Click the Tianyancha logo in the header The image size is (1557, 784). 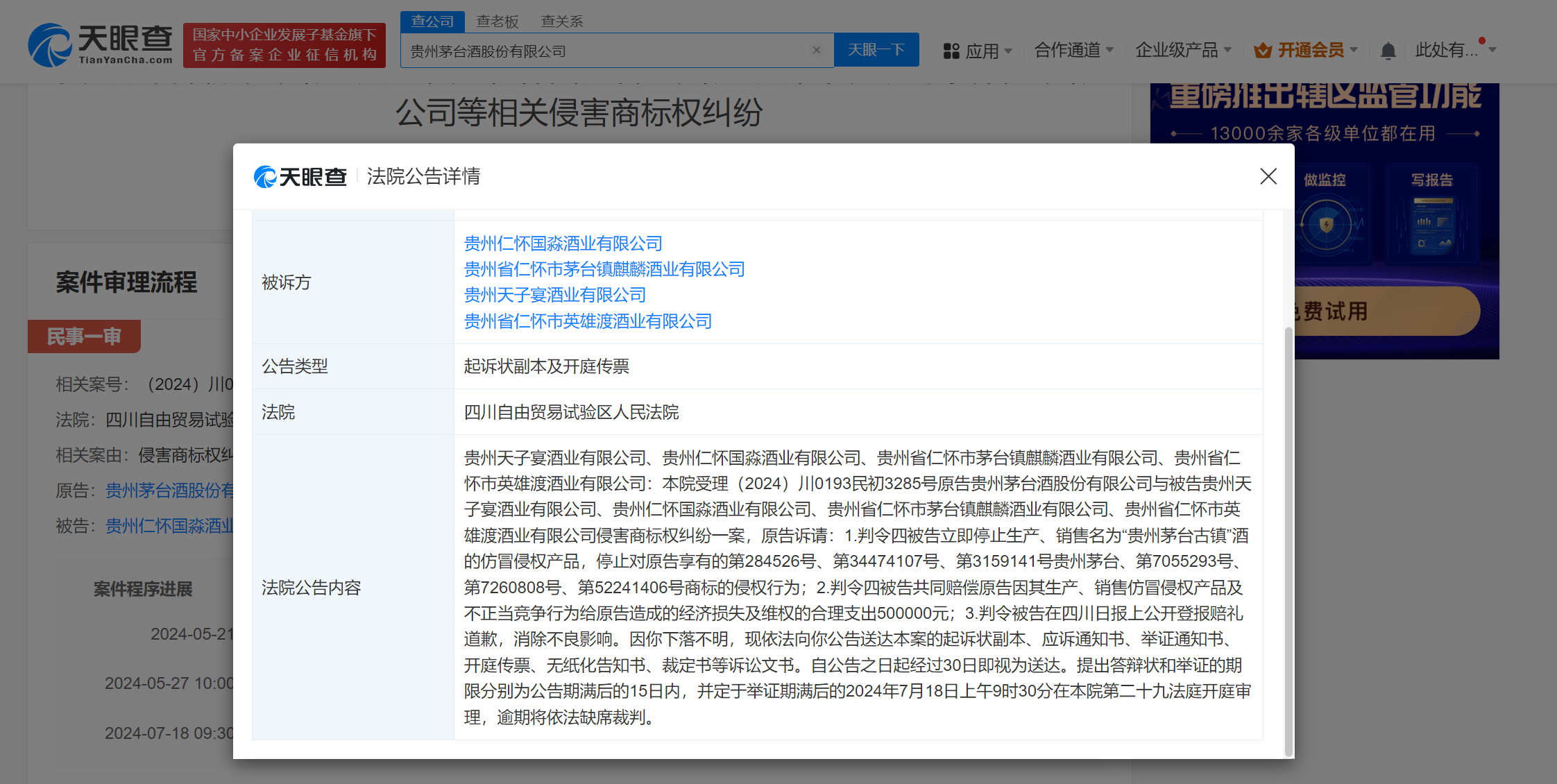[x=101, y=45]
